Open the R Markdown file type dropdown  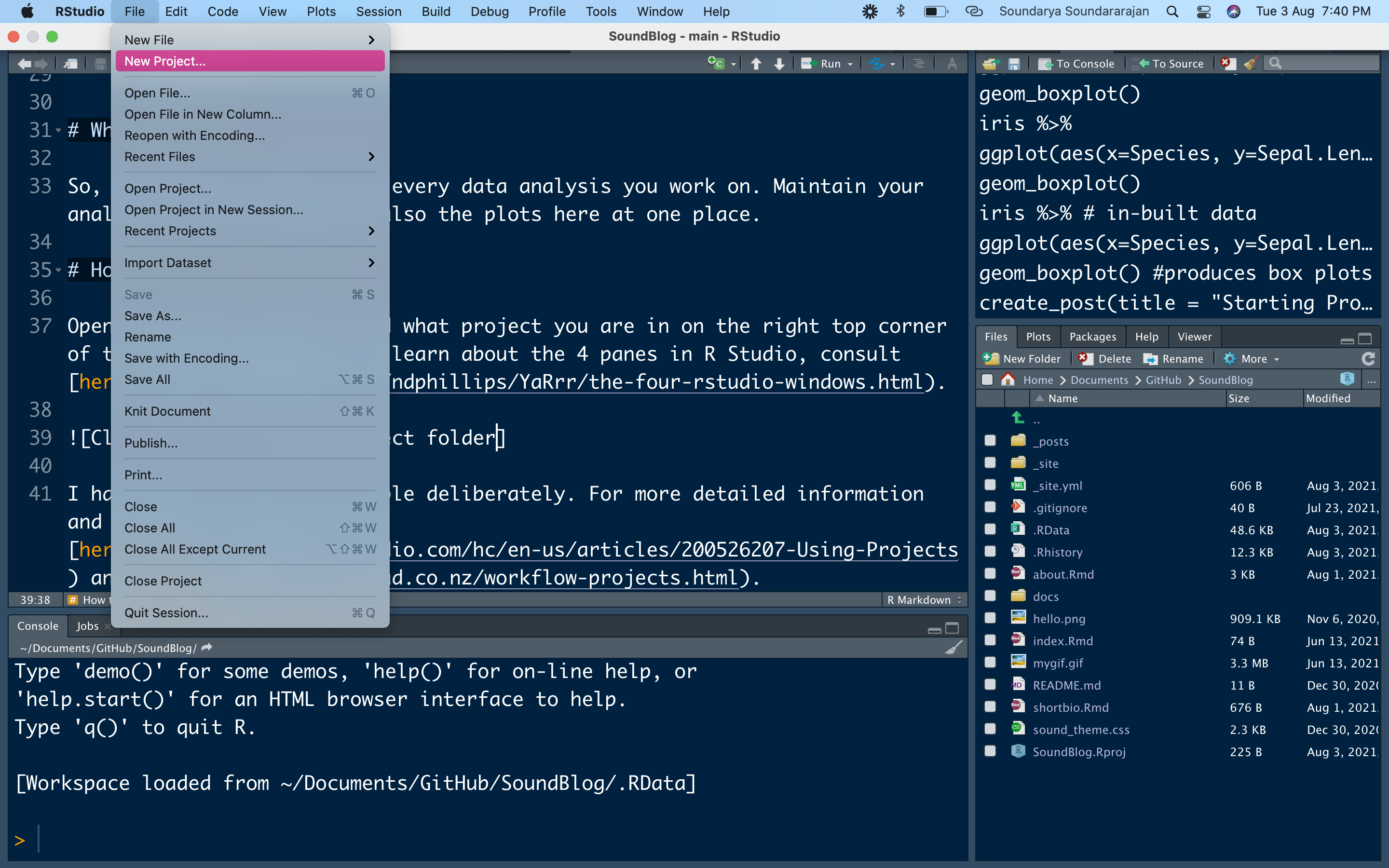click(924, 600)
